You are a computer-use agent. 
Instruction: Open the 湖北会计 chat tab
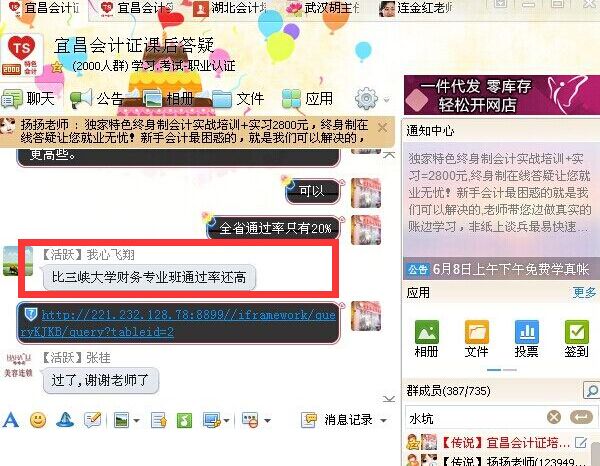231,8
